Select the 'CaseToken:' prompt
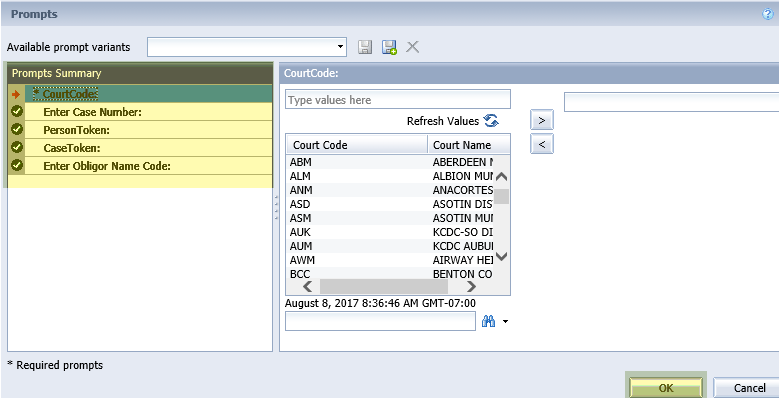This screenshot has height=398, width=779. (x=149, y=148)
